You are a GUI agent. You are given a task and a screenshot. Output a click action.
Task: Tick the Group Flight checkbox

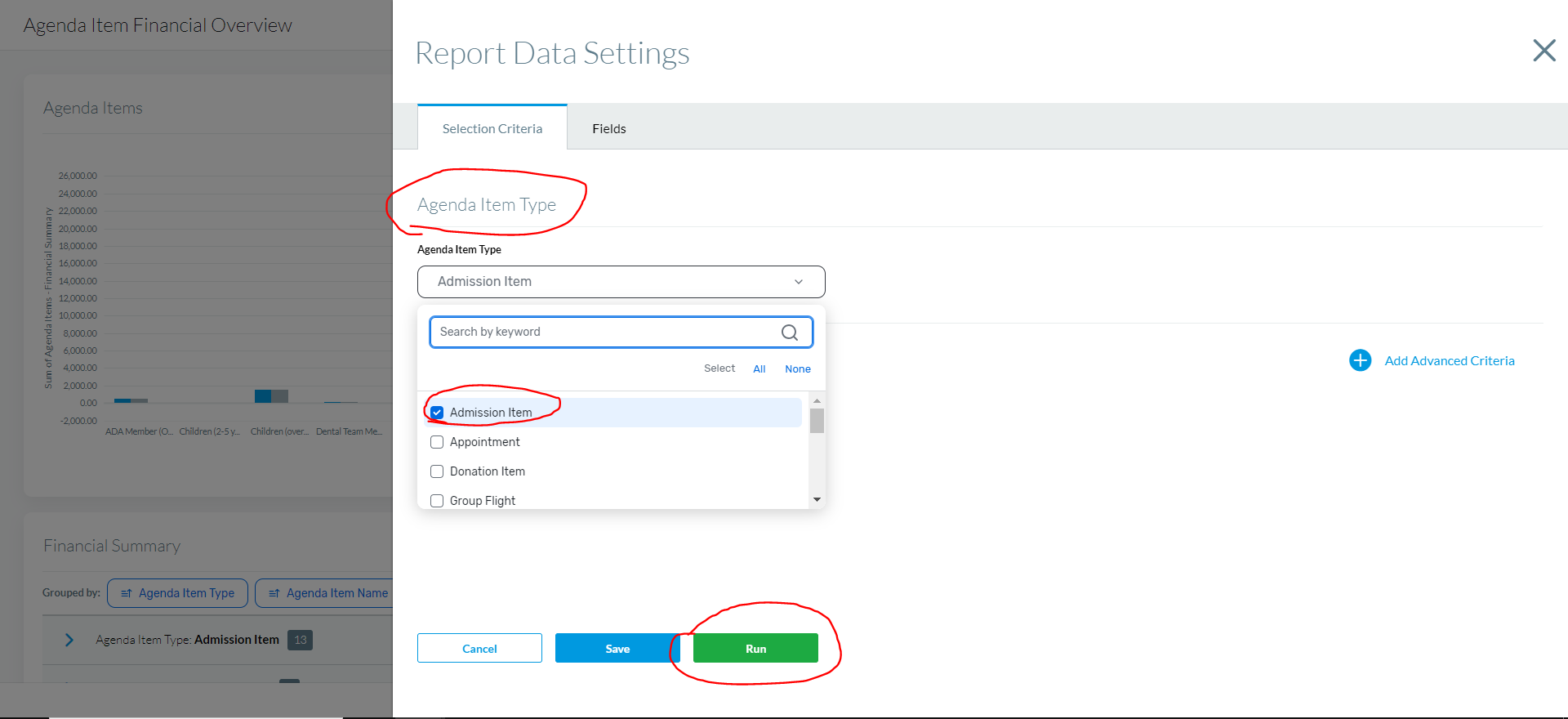437,501
